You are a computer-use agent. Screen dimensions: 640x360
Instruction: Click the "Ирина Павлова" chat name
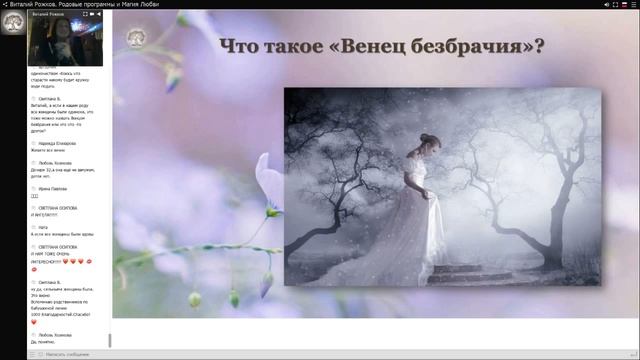[53, 189]
